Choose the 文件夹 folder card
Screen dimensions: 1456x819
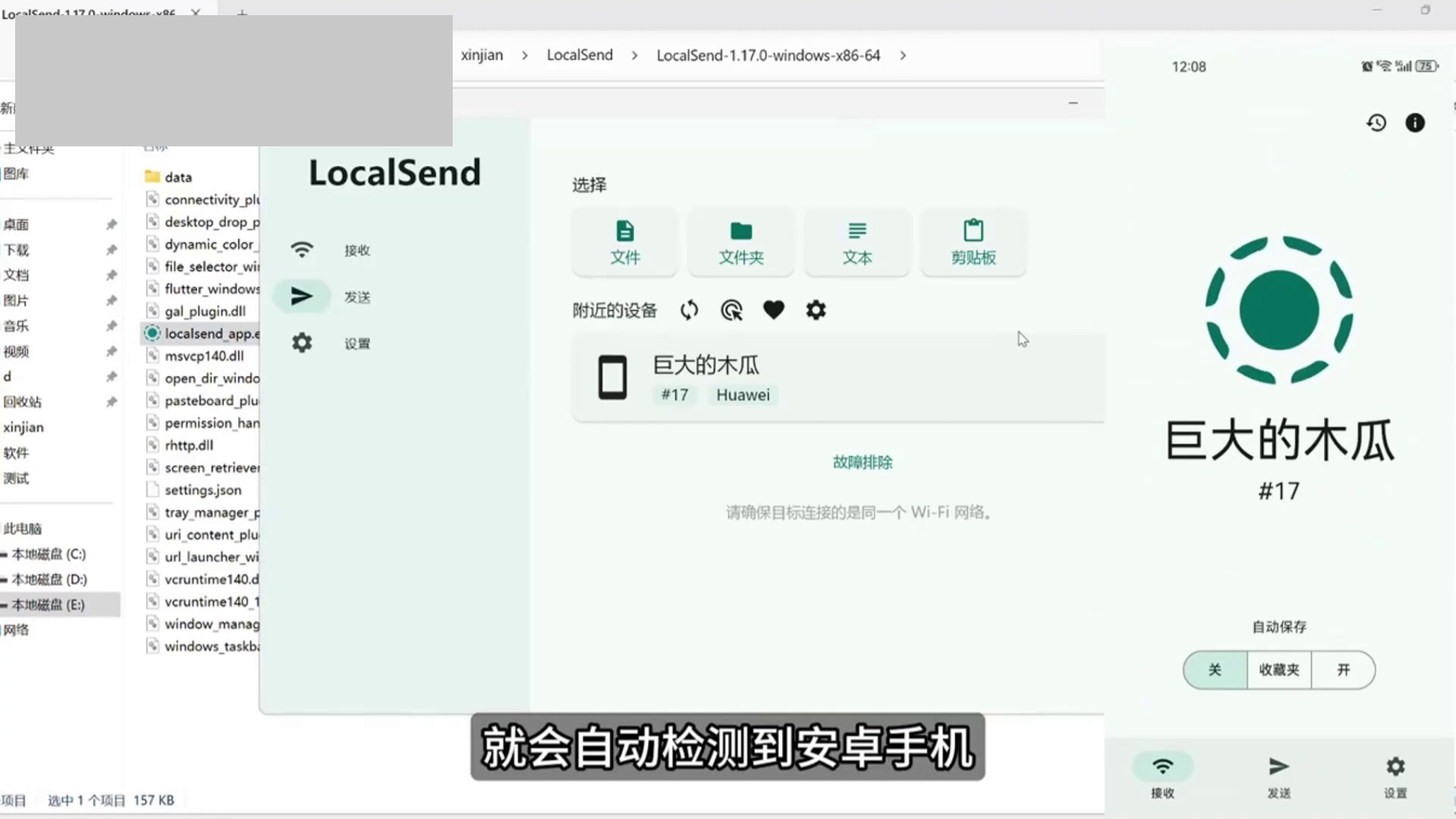tap(741, 242)
